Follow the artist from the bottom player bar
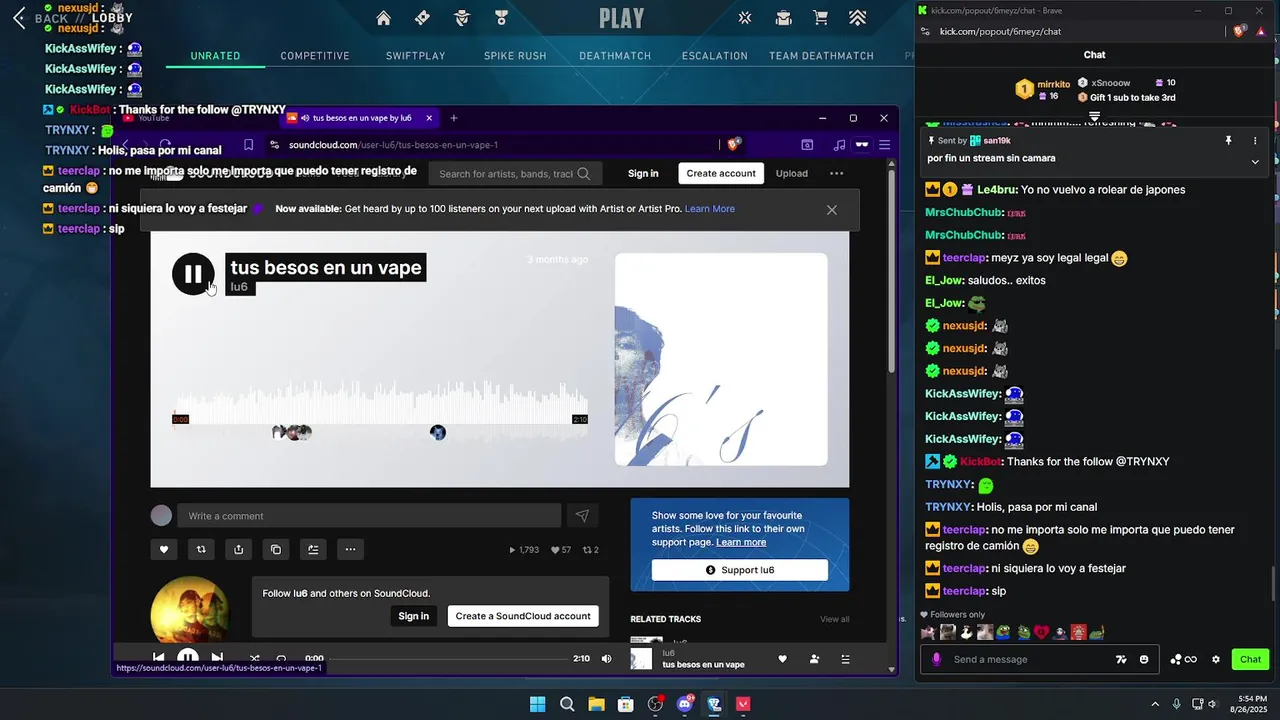Viewport: 1280px width, 720px height. (814, 659)
